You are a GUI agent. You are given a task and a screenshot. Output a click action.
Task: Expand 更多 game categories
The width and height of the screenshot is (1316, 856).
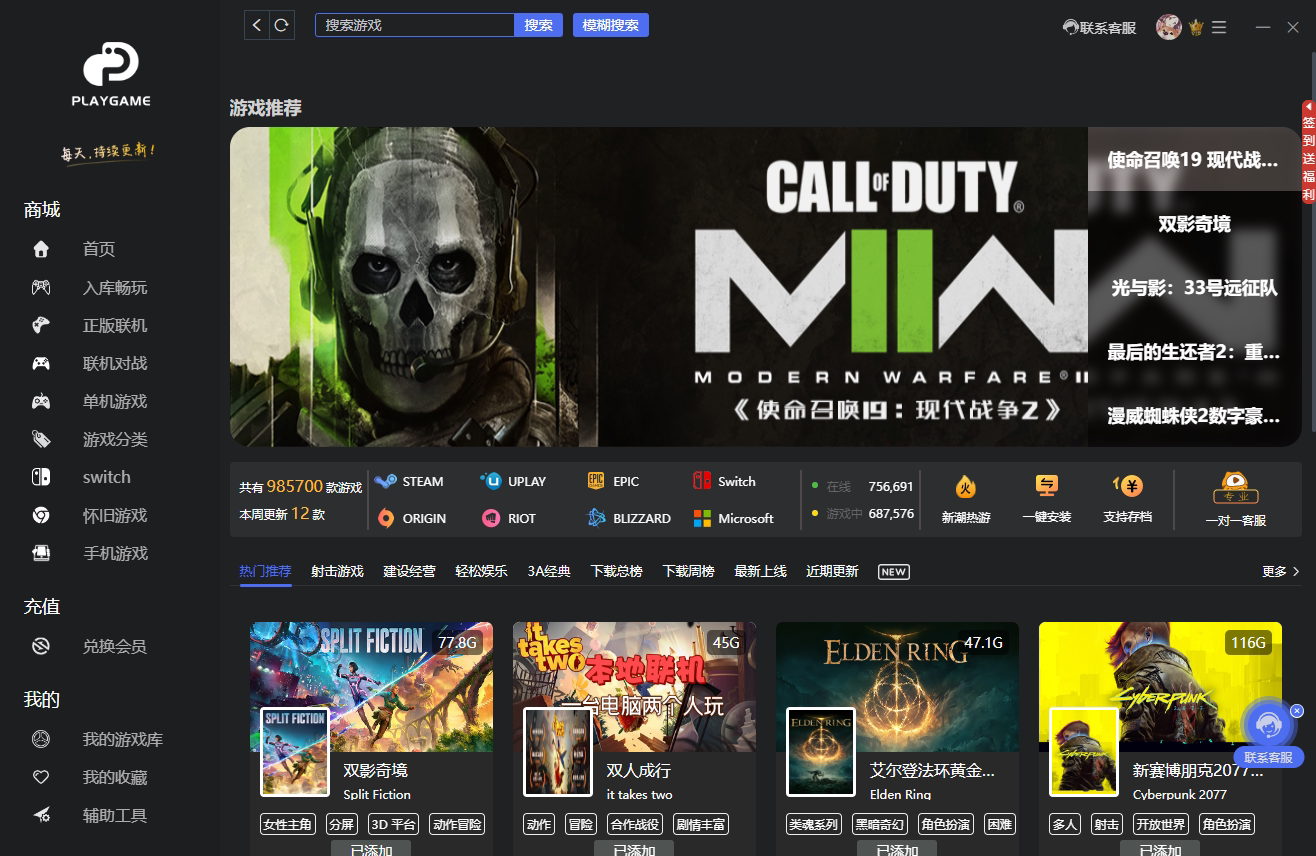1281,571
